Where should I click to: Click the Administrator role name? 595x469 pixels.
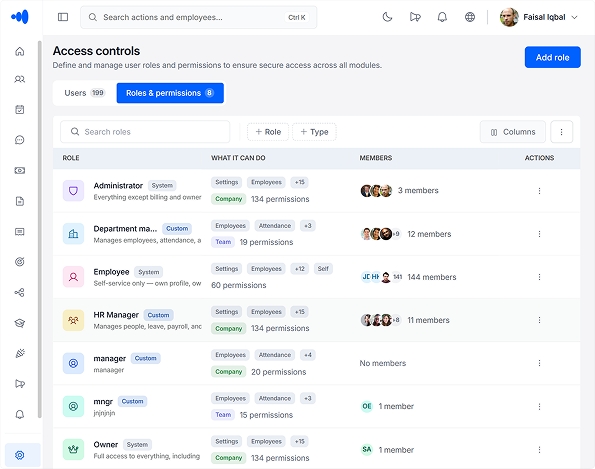click(x=118, y=186)
